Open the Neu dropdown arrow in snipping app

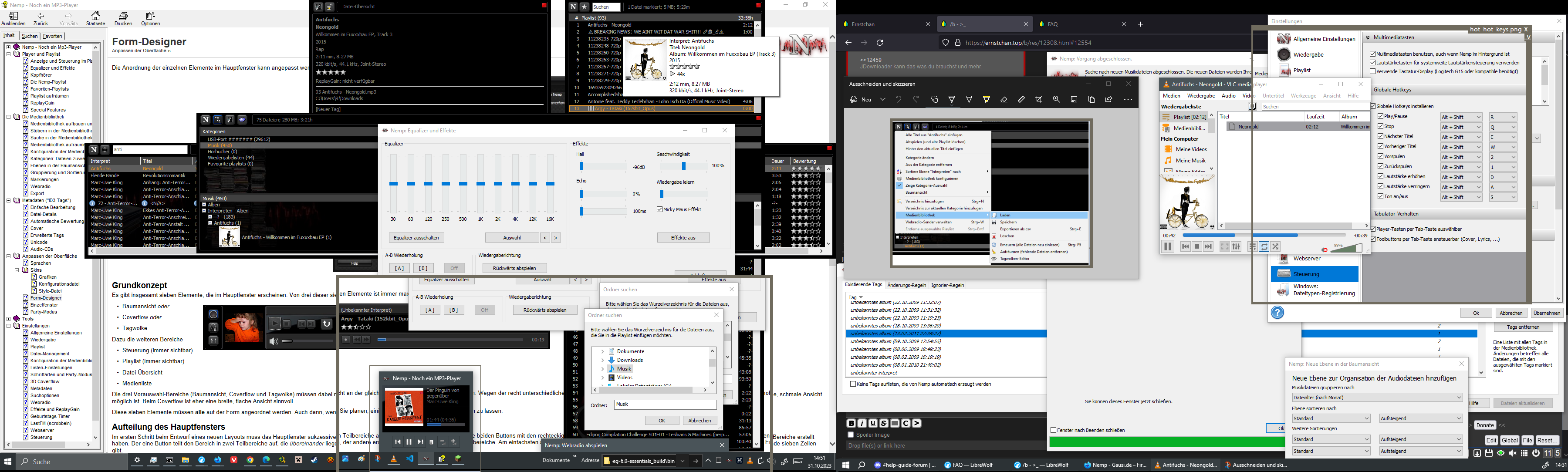point(882,100)
